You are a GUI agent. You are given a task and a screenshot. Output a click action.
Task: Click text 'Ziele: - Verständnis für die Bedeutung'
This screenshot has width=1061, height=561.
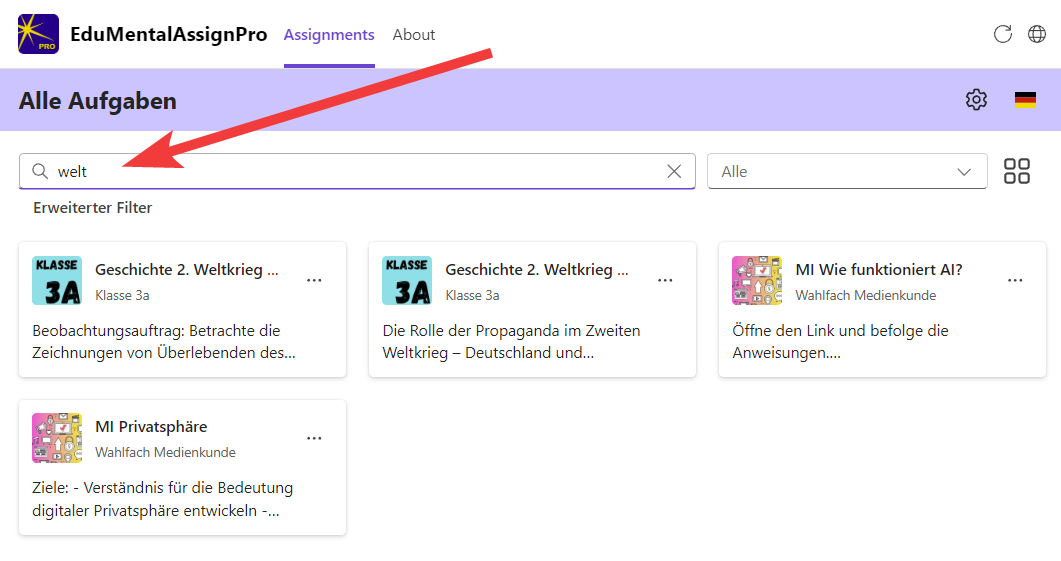click(x=162, y=488)
